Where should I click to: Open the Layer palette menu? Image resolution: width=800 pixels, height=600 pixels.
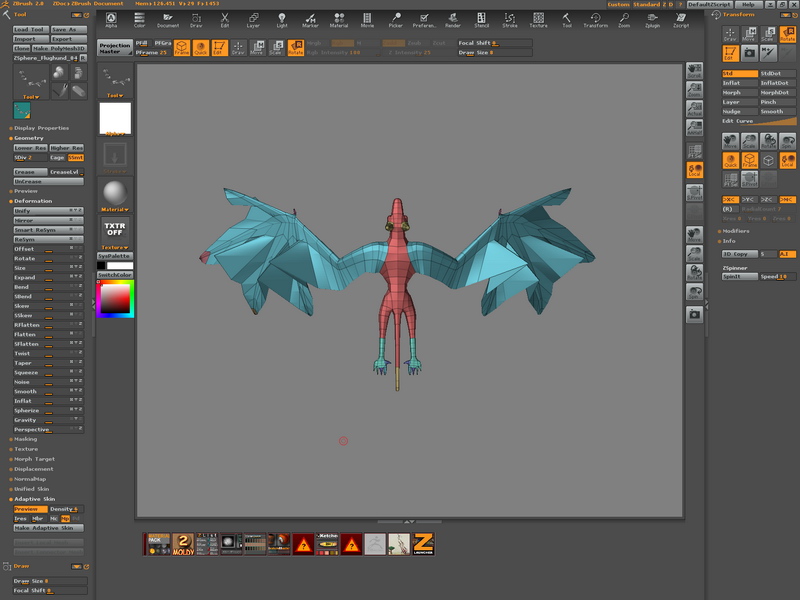coord(253,19)
